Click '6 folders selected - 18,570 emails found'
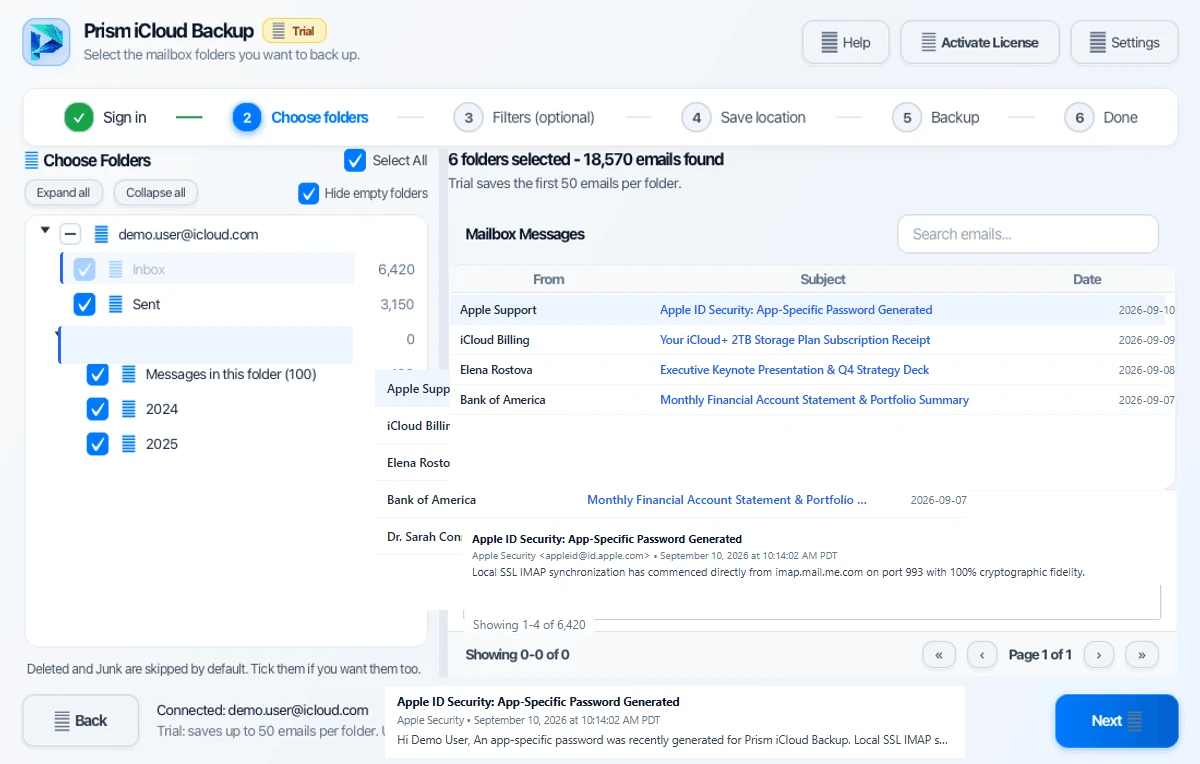Image resolution: width=1200 pixels, height=764 pixels. [x=586, y=160]
